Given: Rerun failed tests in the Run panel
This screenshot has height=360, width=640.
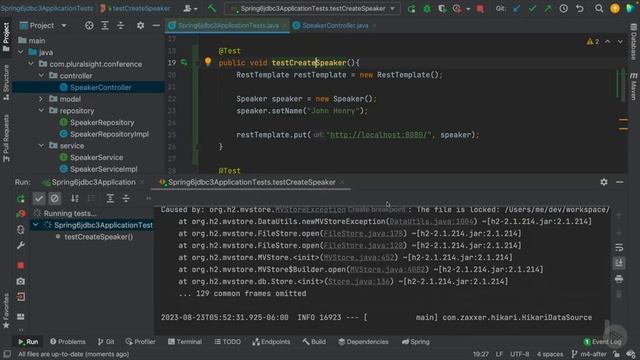Looking at the screenshot, I should 21,214.
